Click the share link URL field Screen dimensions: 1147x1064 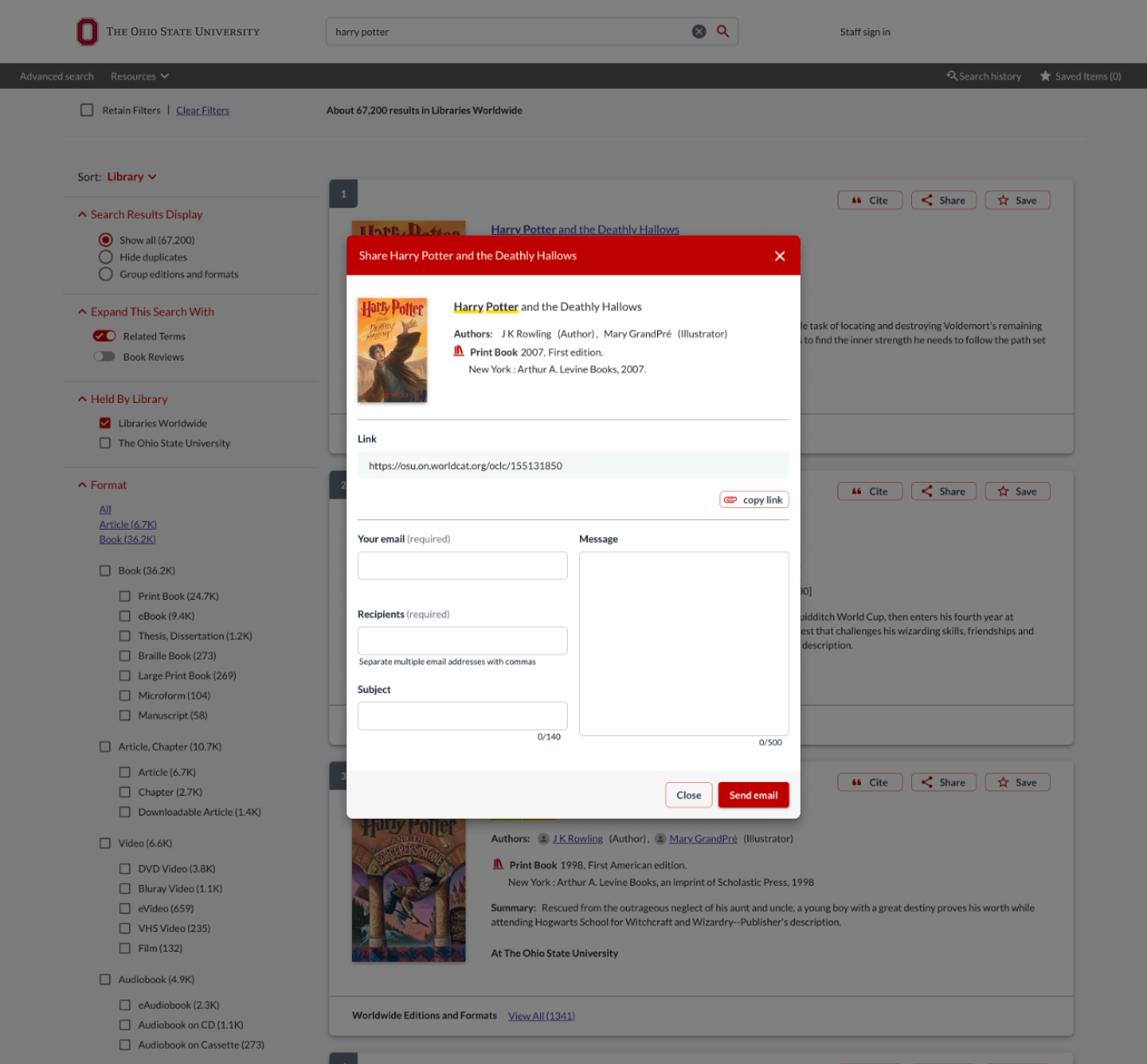click(573, 466)
